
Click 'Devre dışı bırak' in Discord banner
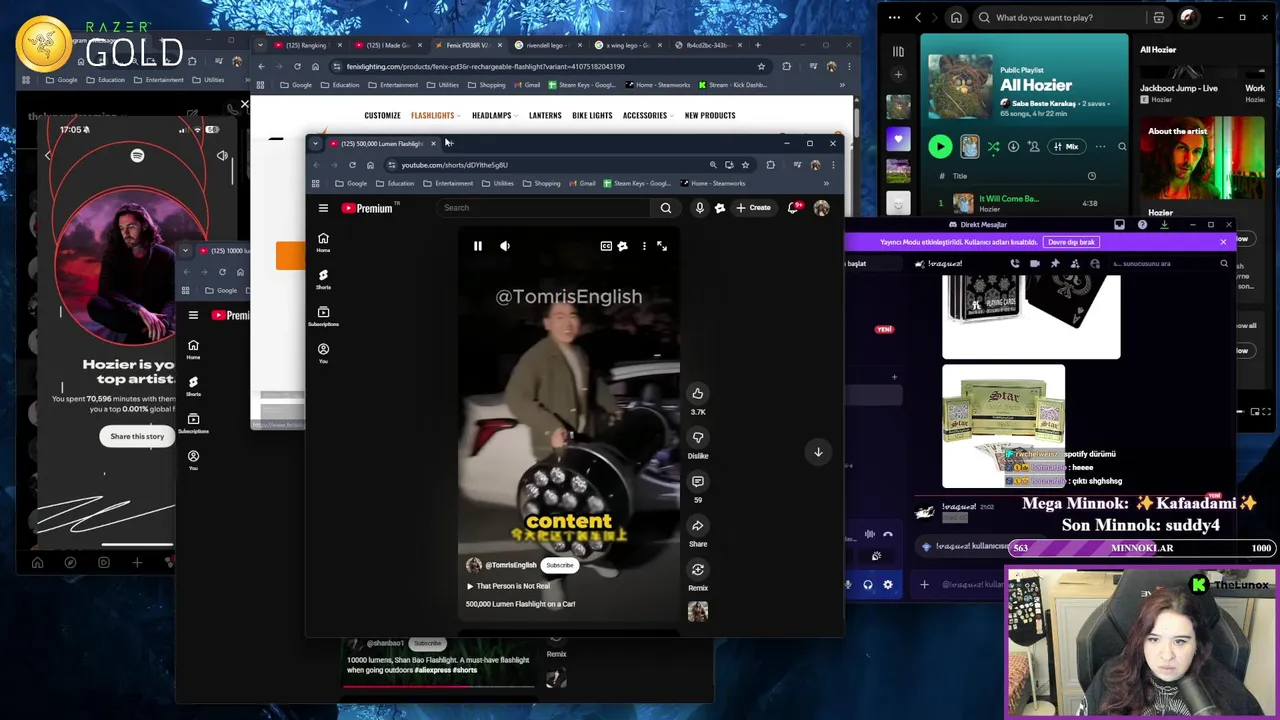point(1072,242)
